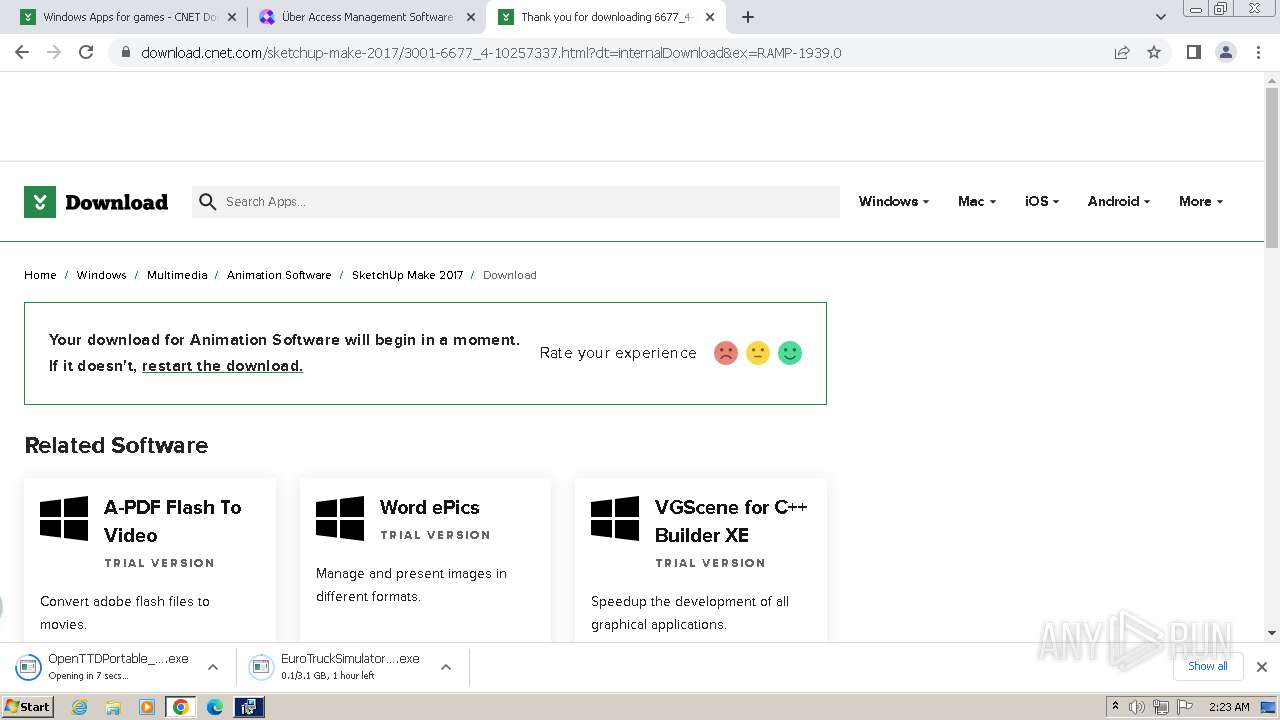Close the Thank you for downloading tab
1280x720 pixels.
710,17
